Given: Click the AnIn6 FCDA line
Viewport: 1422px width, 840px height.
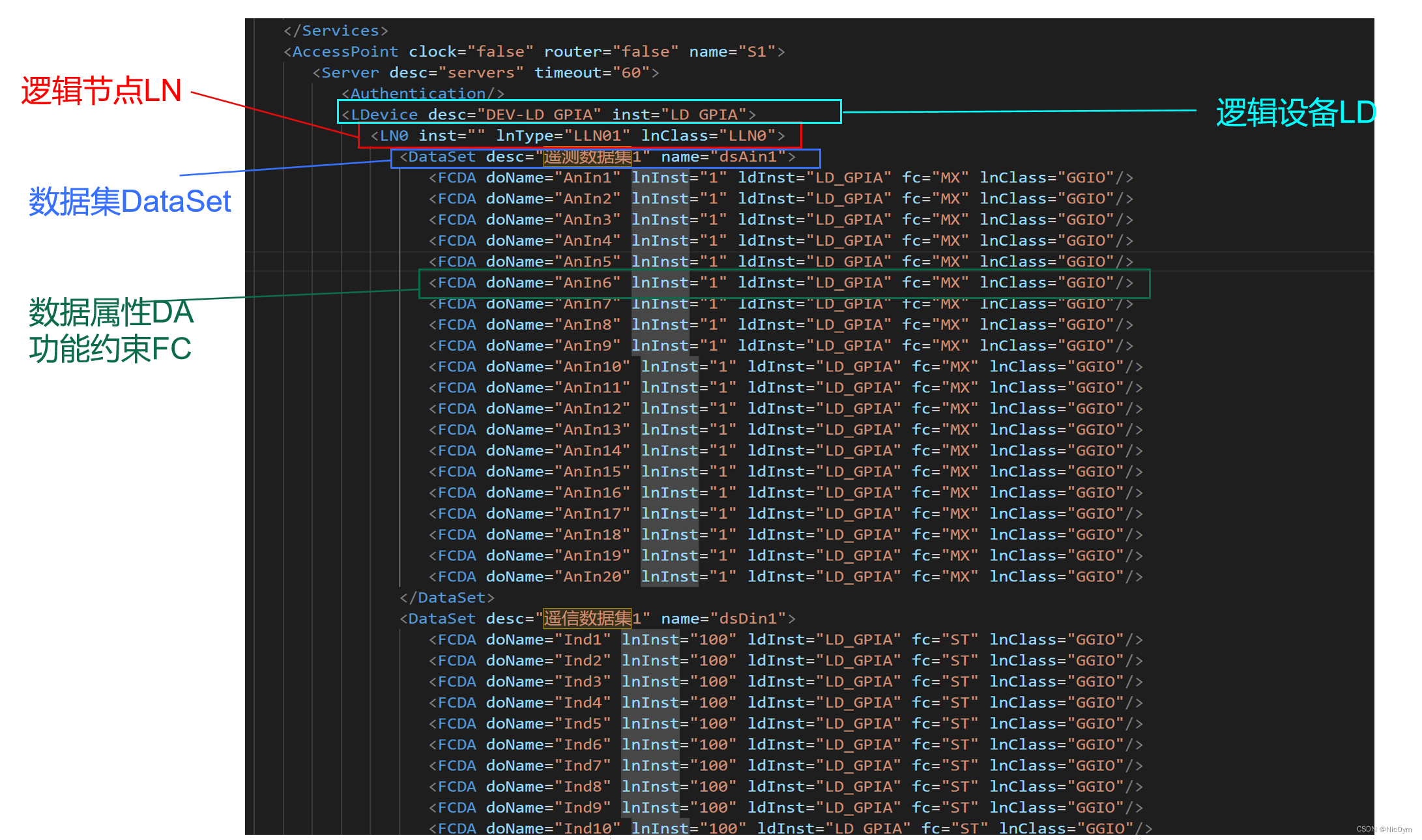Looking at the screenshot, I should pos(780,283).
